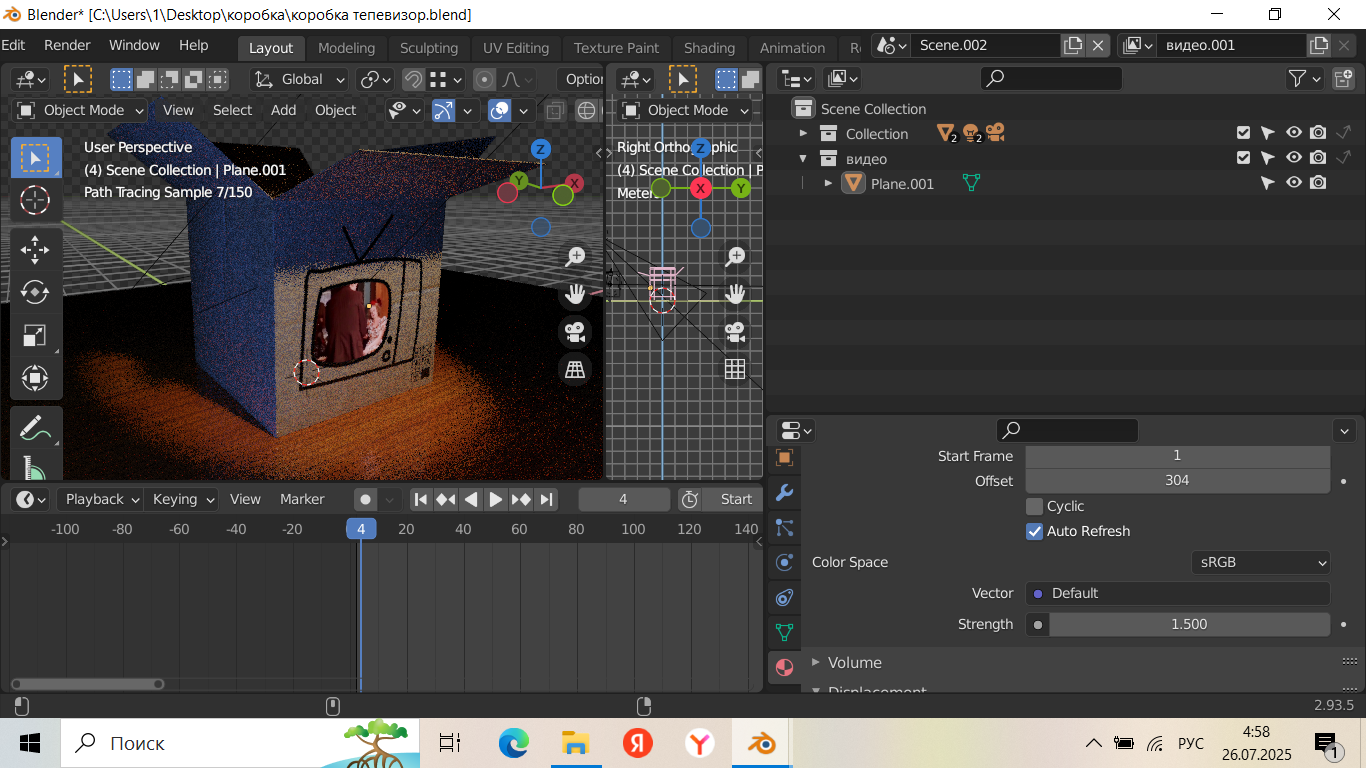Image resolution: width=1366 pixels, height=768 pixels.
Task: Open the Global transform orientation dropdown
Action: 300,79
